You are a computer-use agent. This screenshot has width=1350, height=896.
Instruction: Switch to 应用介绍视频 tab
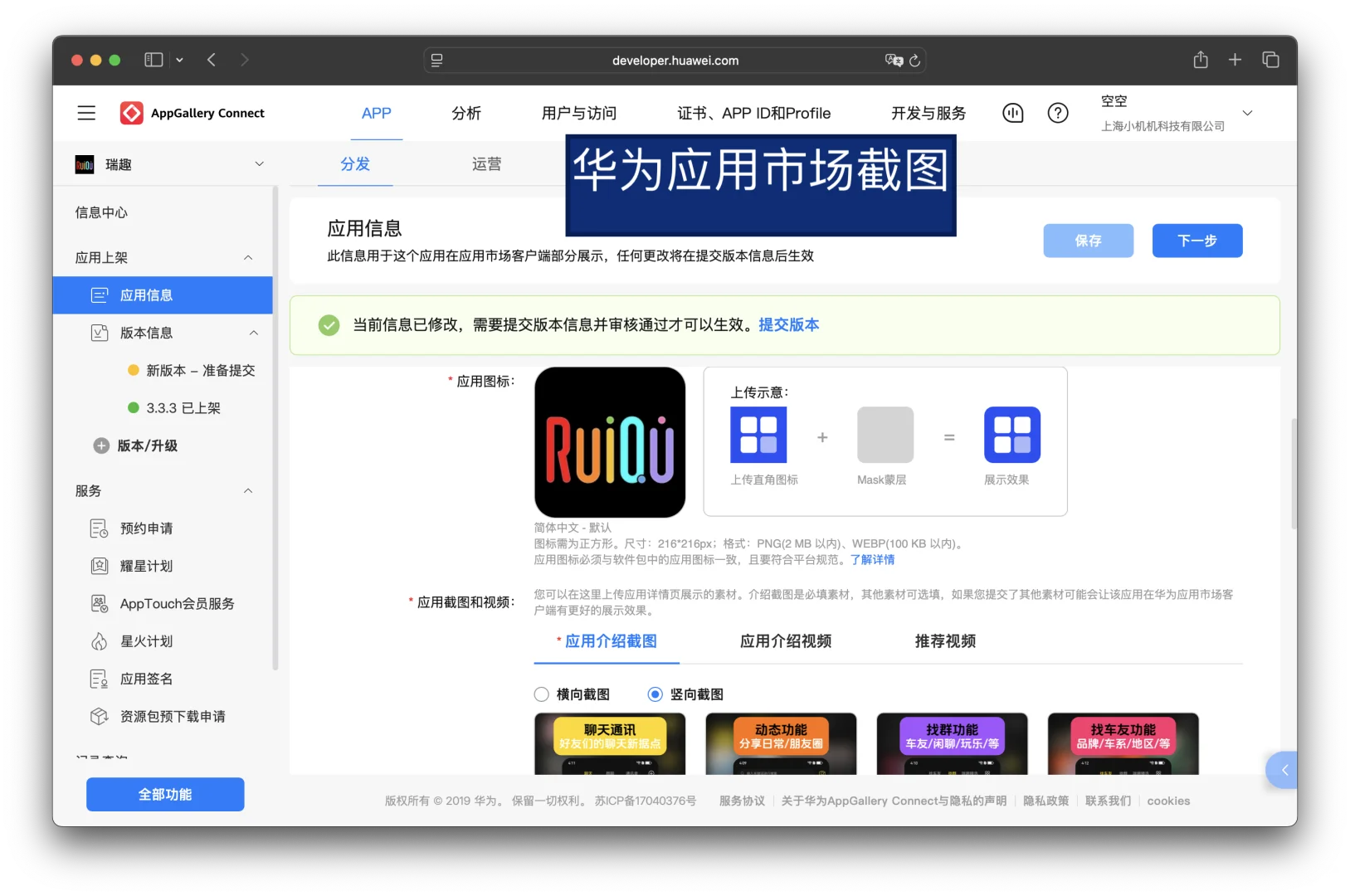tap(786, 641)
